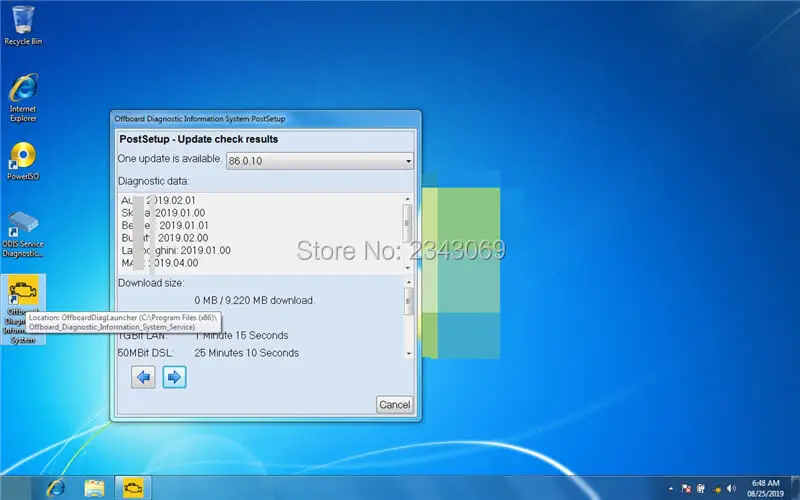Open the clock showing 6:48 AM
Image resolution: width=800 pixels, height=500 pixels.
[x=765, y=488]
